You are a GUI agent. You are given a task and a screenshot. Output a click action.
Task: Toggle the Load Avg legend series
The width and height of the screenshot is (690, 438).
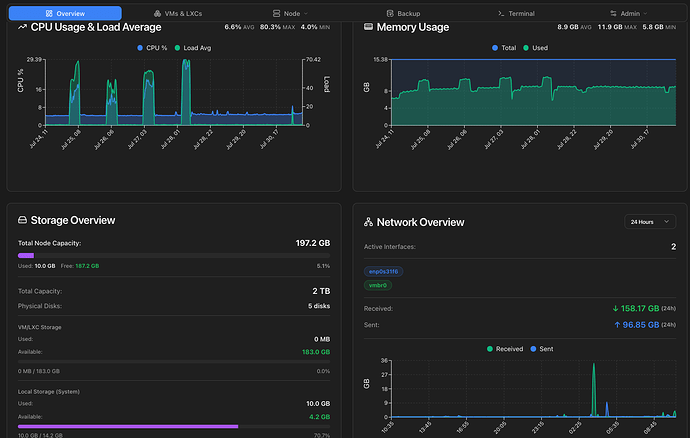[x=193, y=48]
